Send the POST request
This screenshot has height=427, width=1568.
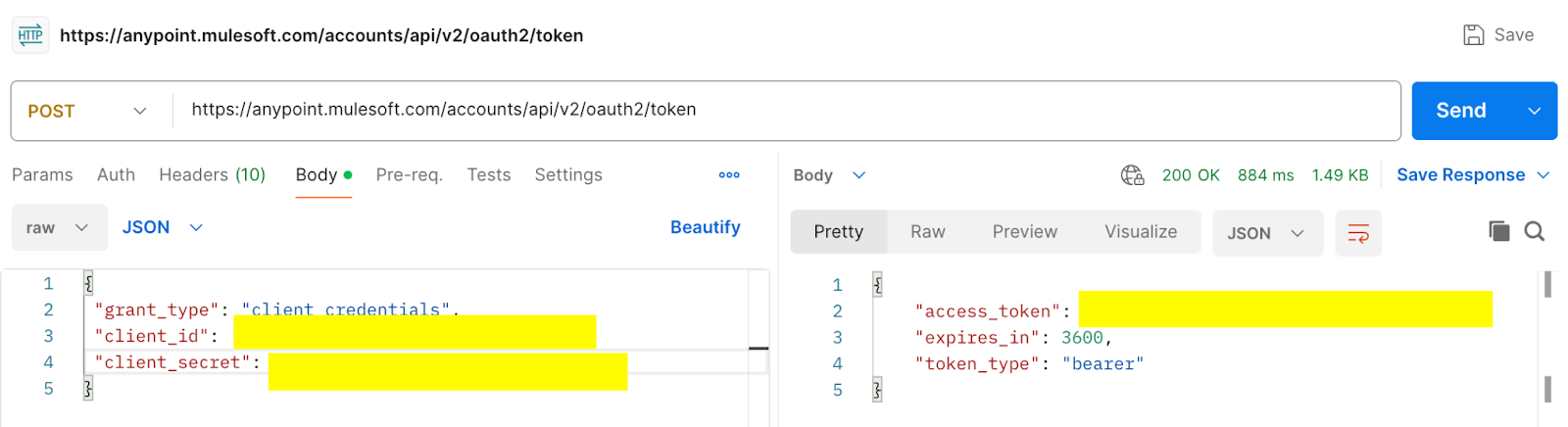[x=1461, y=111]
